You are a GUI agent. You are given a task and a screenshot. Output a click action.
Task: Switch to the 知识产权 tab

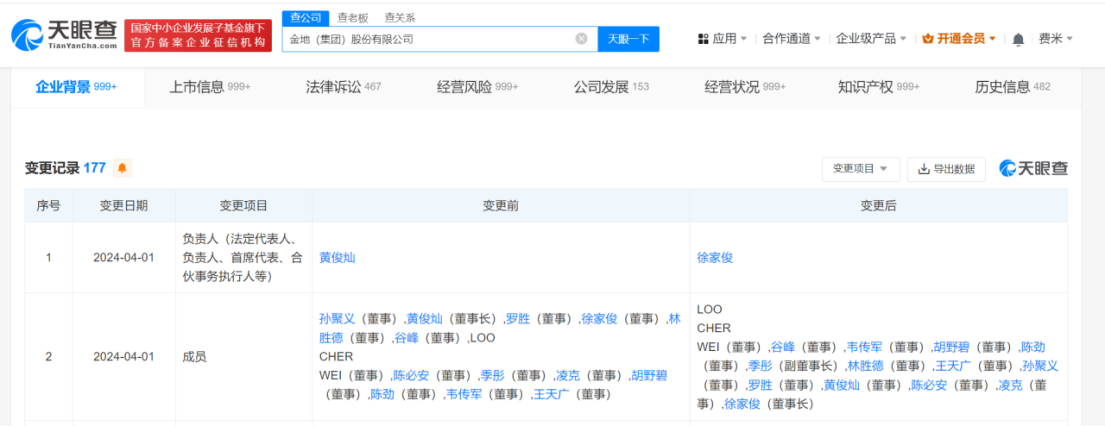[878, 87]
